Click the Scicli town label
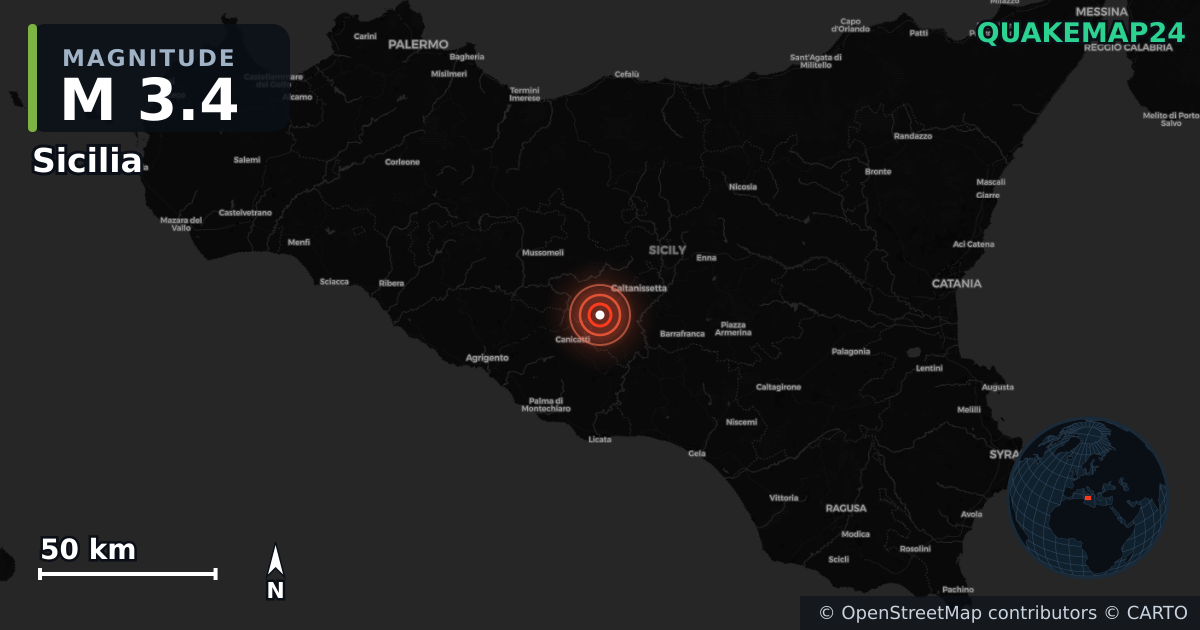 [x=839, y=559]
